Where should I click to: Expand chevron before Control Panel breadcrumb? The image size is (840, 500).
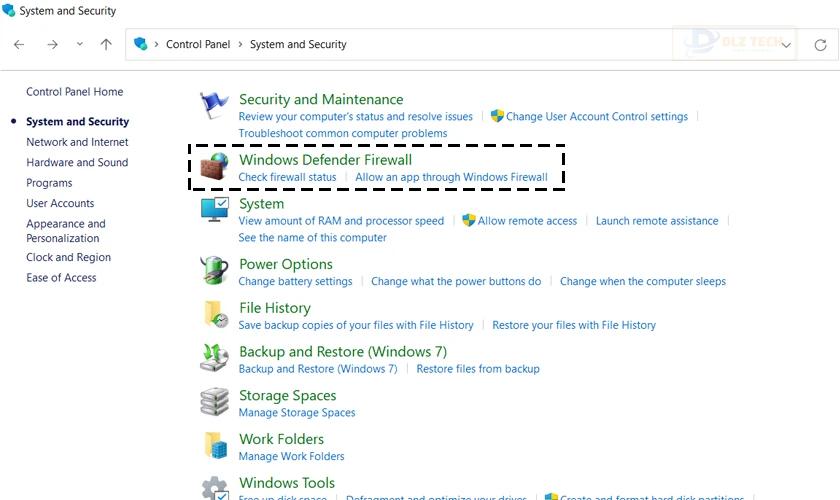pyautogui.click(x=156, y=44)
